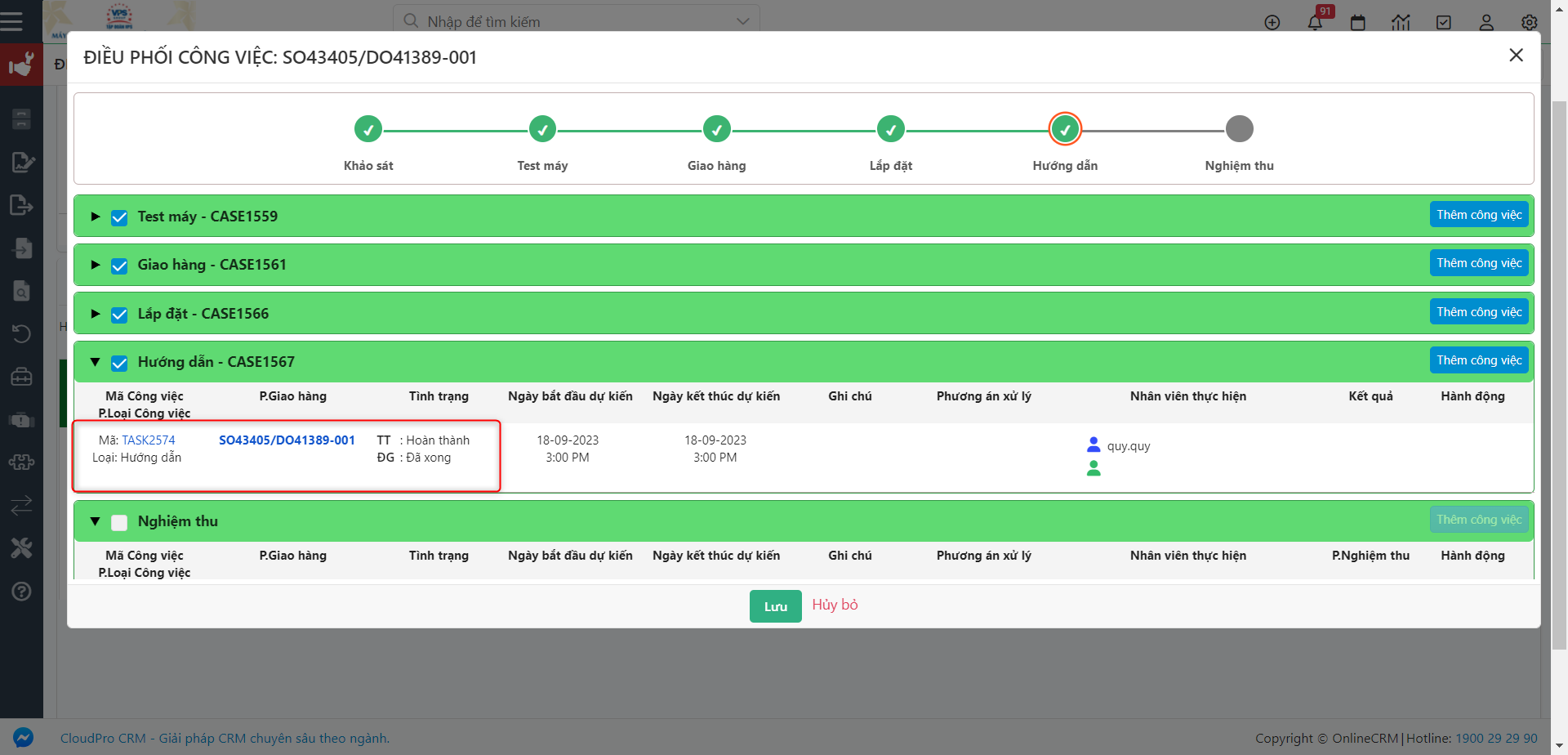The width and height of the screenshot is (1568, 755).
Task: Open the sidebar help question icon
Action: click(x=22, y=591)
